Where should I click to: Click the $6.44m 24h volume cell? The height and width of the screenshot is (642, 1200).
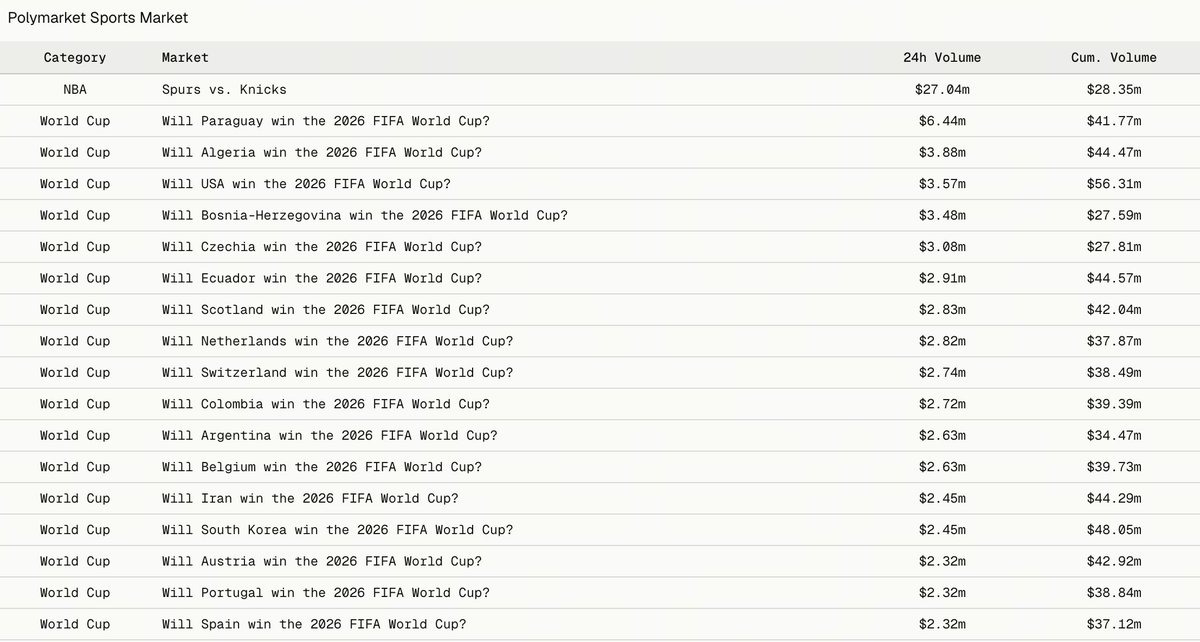coord(942,121)
